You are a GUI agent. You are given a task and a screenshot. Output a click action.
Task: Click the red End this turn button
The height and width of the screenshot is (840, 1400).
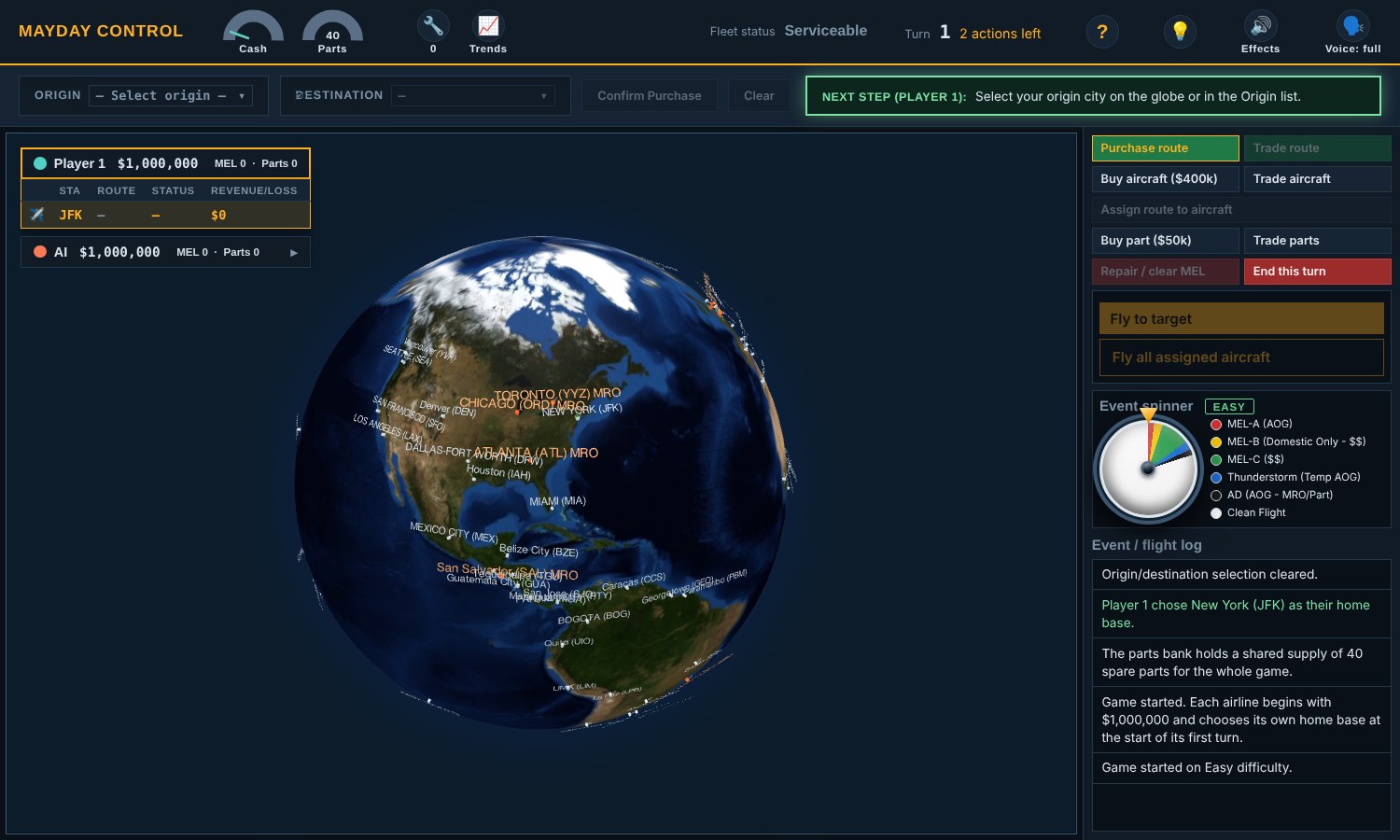coord(1317,272)
